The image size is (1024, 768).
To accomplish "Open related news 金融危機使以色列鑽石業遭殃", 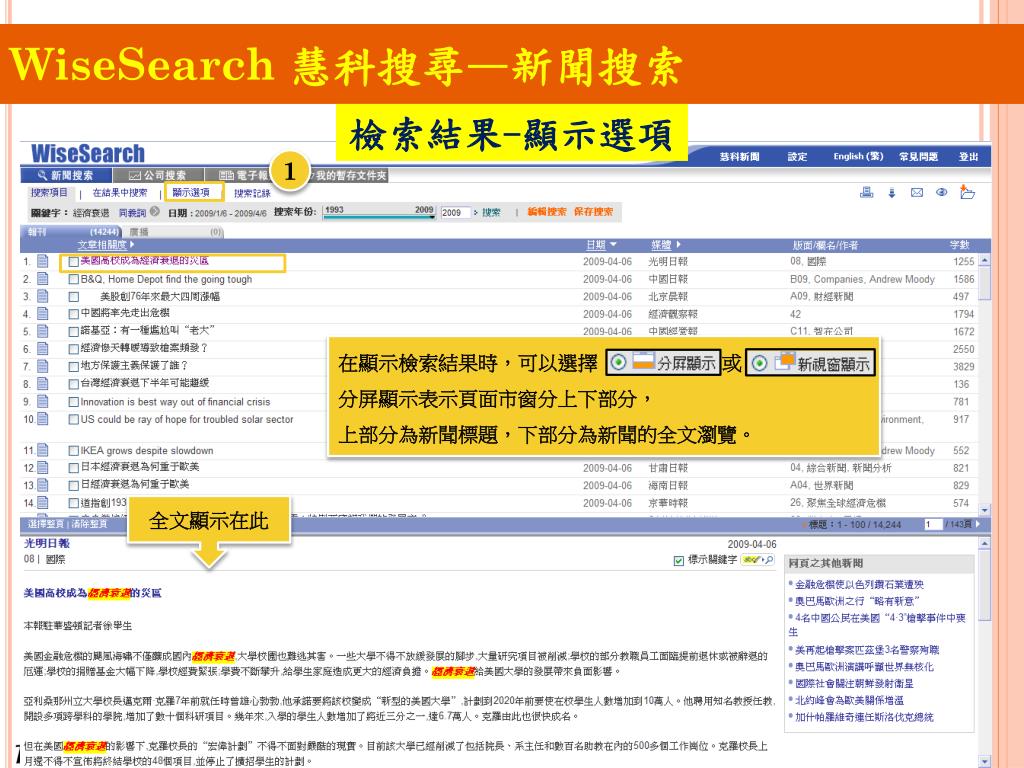I will click(x=859, y=584).
